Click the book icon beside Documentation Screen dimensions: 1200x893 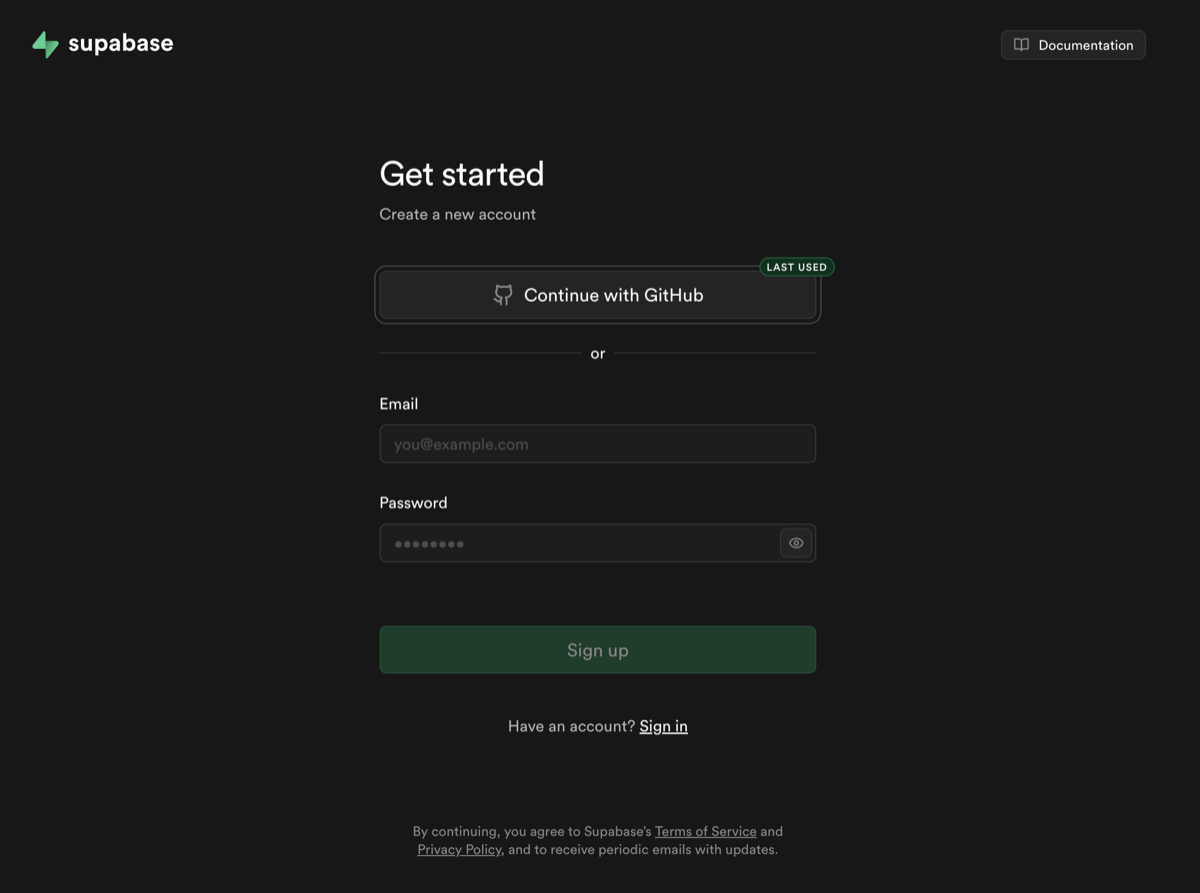(1021, 45)
